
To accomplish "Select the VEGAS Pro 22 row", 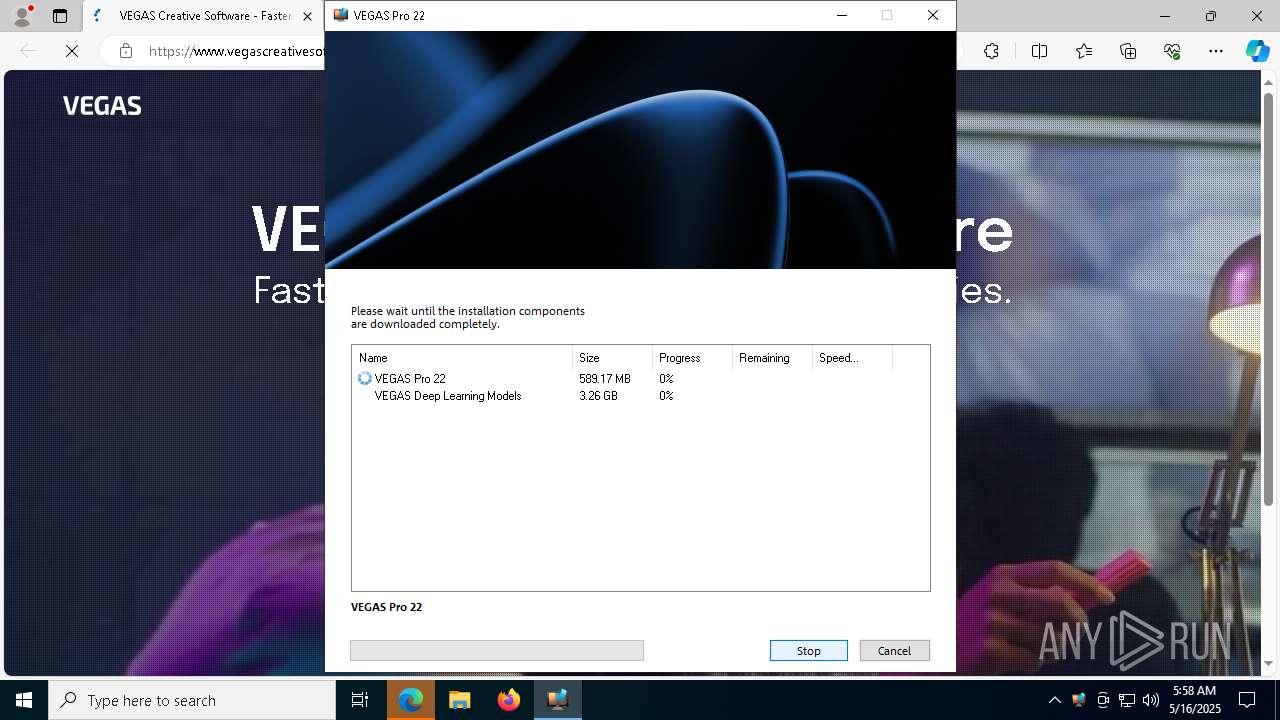I will (x=640, y=379).
